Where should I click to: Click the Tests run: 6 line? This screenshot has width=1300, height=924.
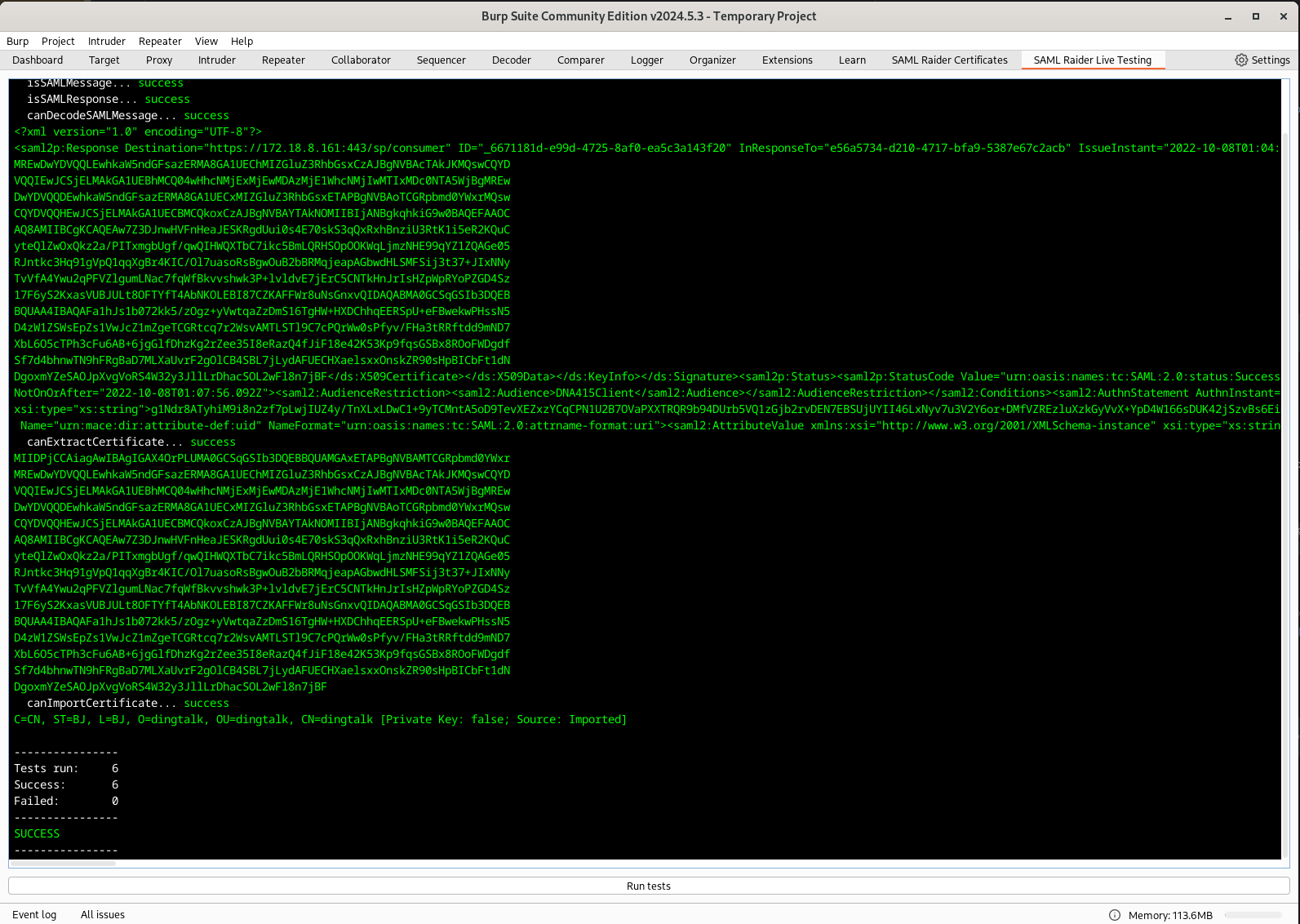click(x=66, y=768)
